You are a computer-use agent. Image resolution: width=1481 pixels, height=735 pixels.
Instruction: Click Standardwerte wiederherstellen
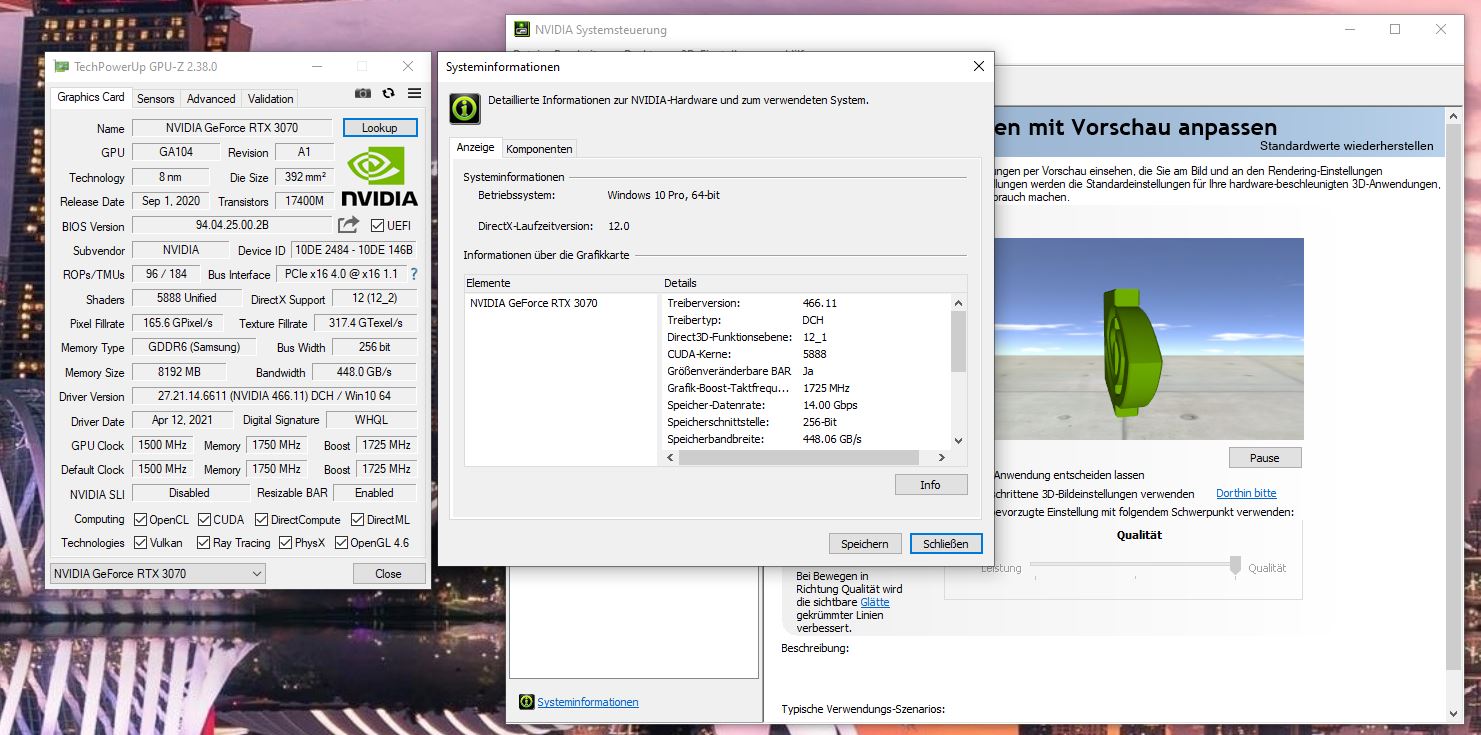click(x=1346, y=146)
